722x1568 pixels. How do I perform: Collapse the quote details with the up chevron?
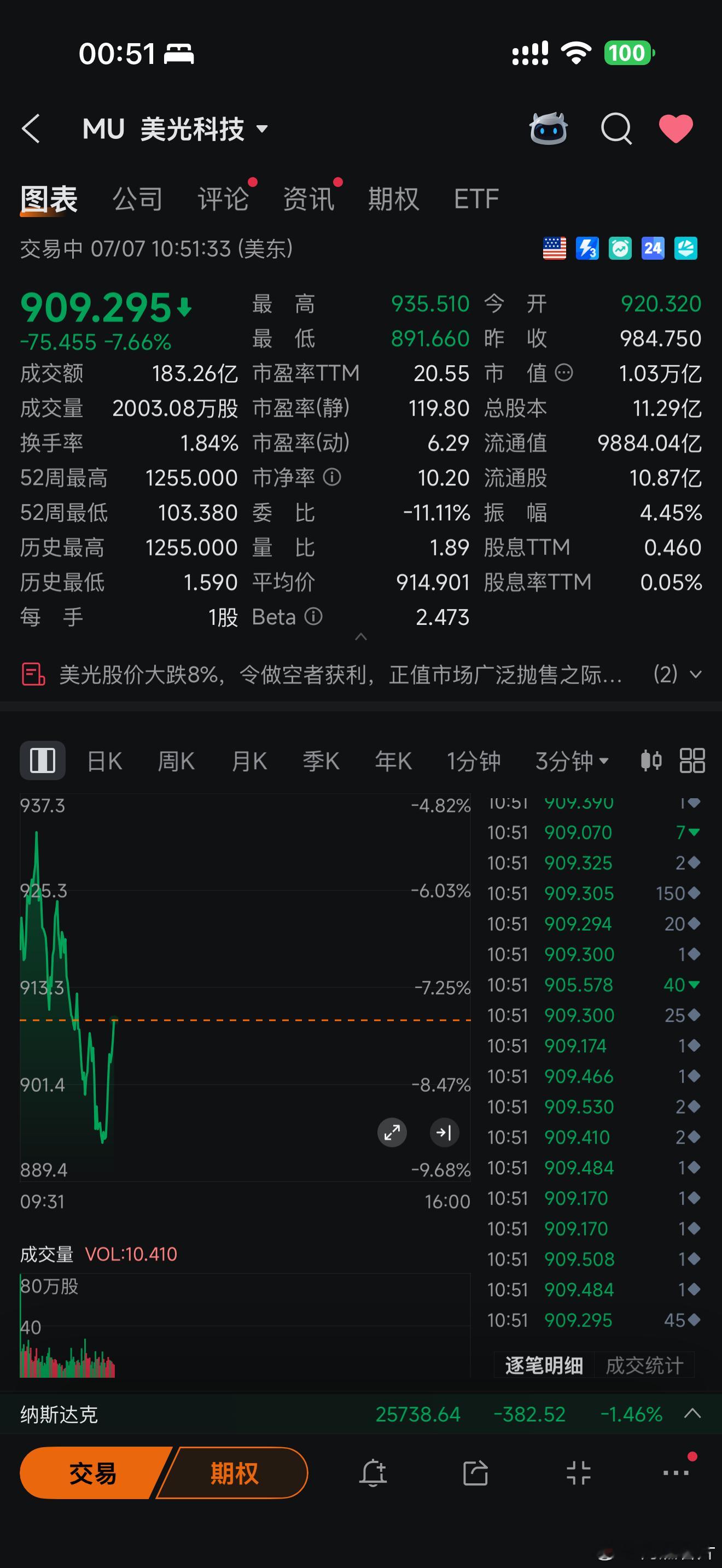(x=361, y=637)
